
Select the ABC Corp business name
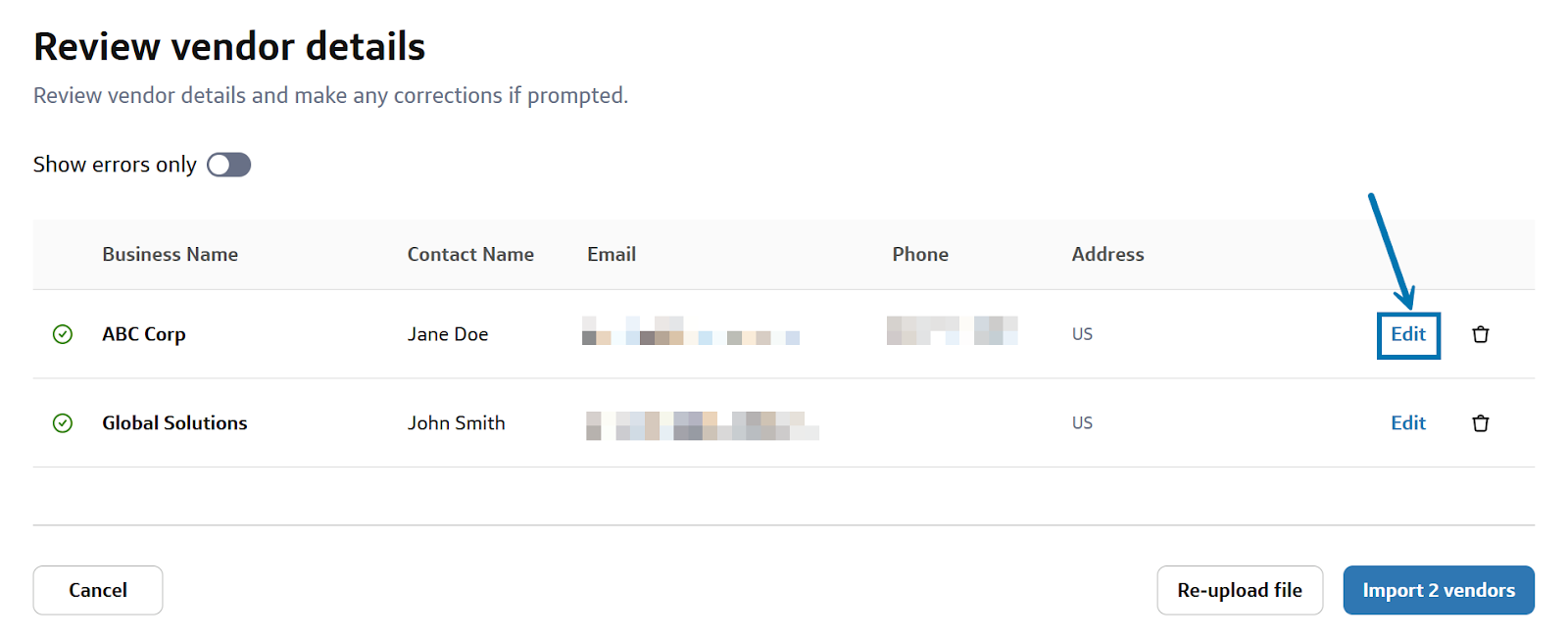click(x=144, y=334)
